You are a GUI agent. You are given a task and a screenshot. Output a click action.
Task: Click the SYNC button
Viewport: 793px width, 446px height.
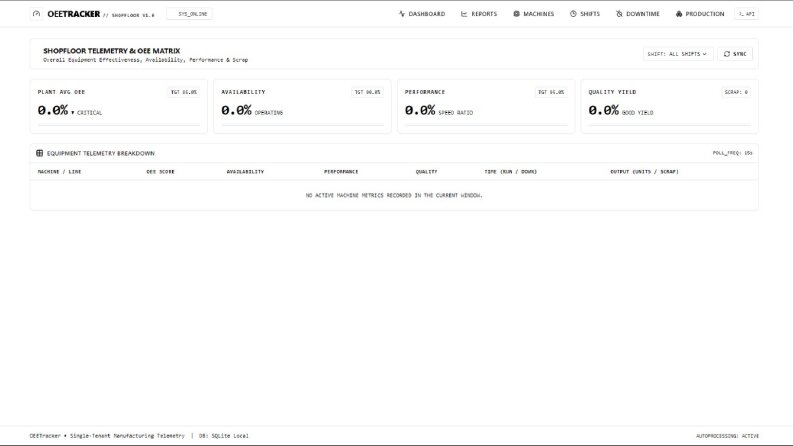click(735, 54)
